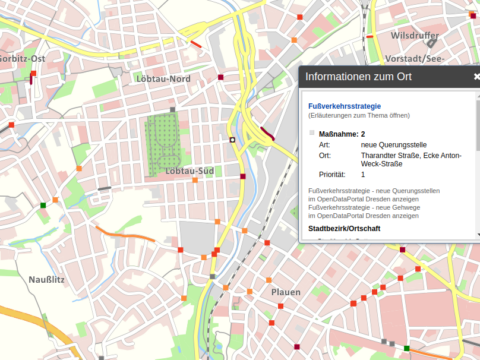Screen dimensions: 480x360
Task: Click orange marker directly left of Plauen label
Action: (x=249, y=292)
